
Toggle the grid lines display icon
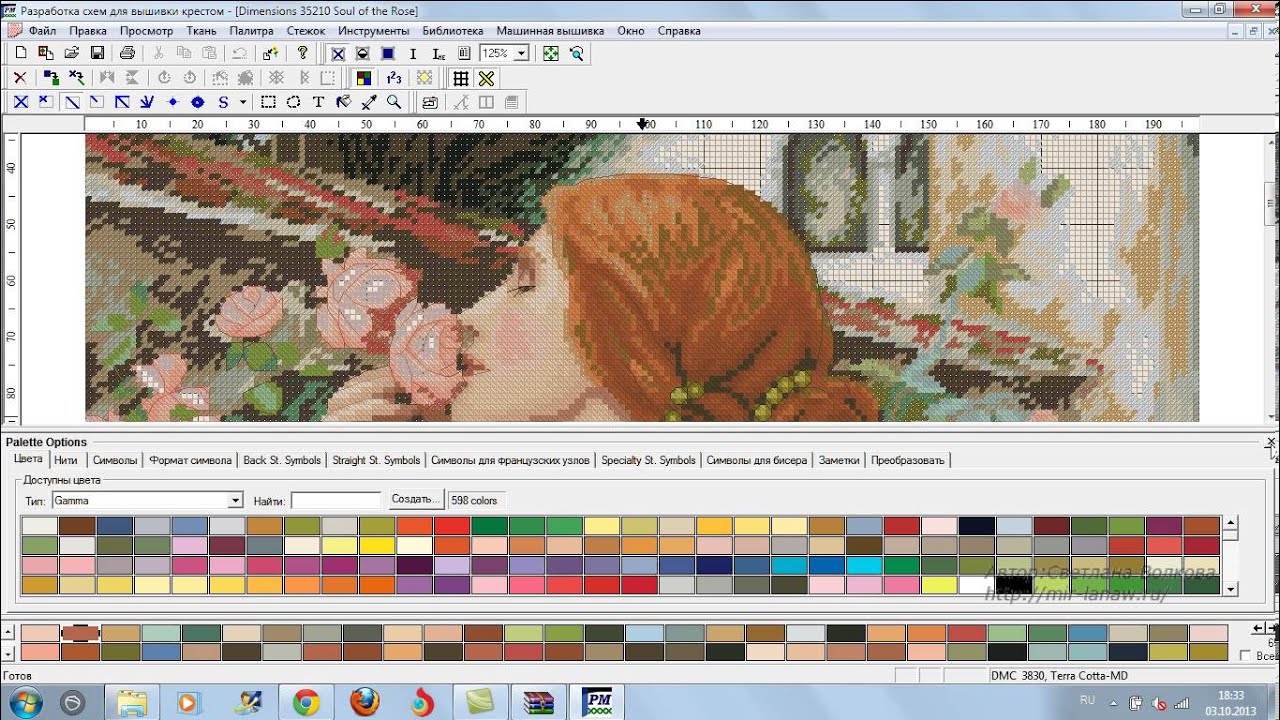(461, 78)
